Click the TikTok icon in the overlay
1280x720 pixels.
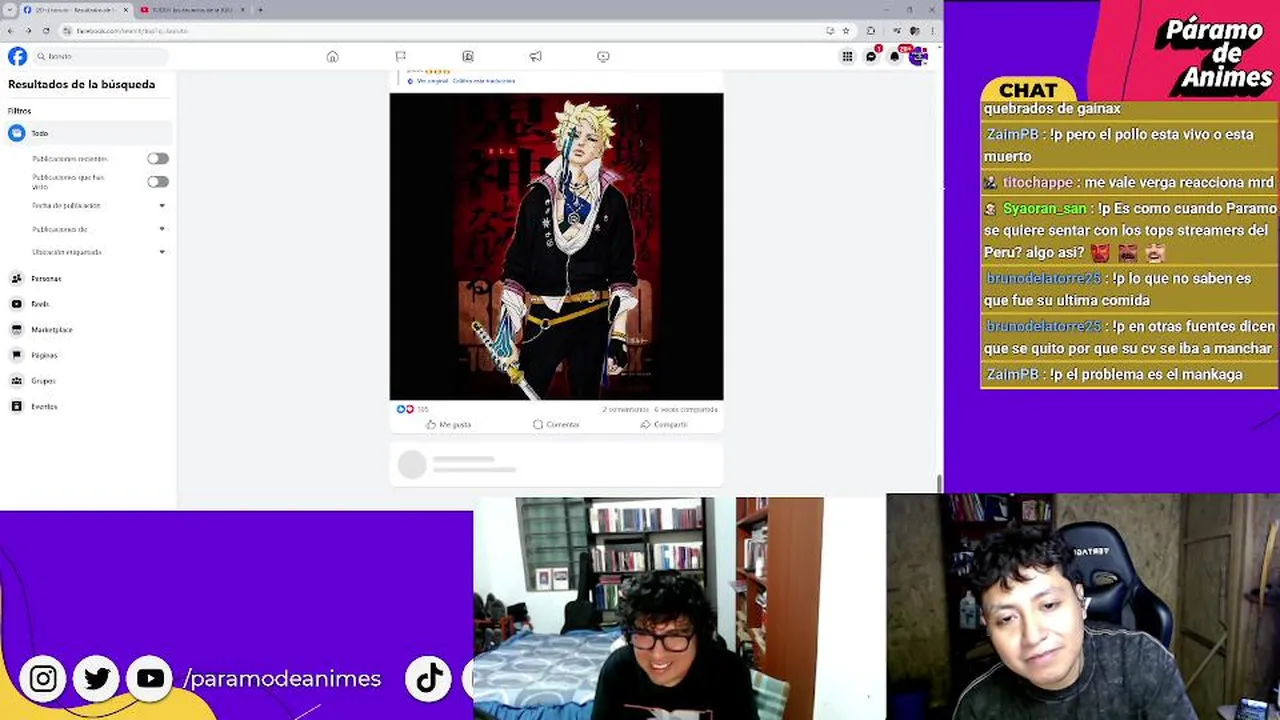[x=429, y=679]
